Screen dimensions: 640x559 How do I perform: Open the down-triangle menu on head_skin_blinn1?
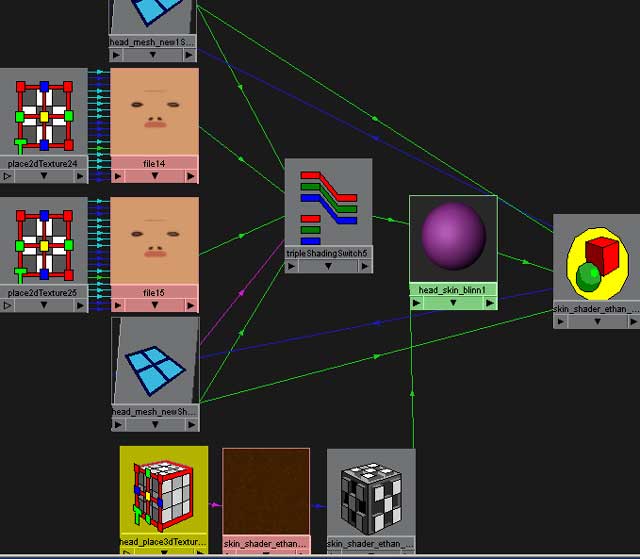453,303
